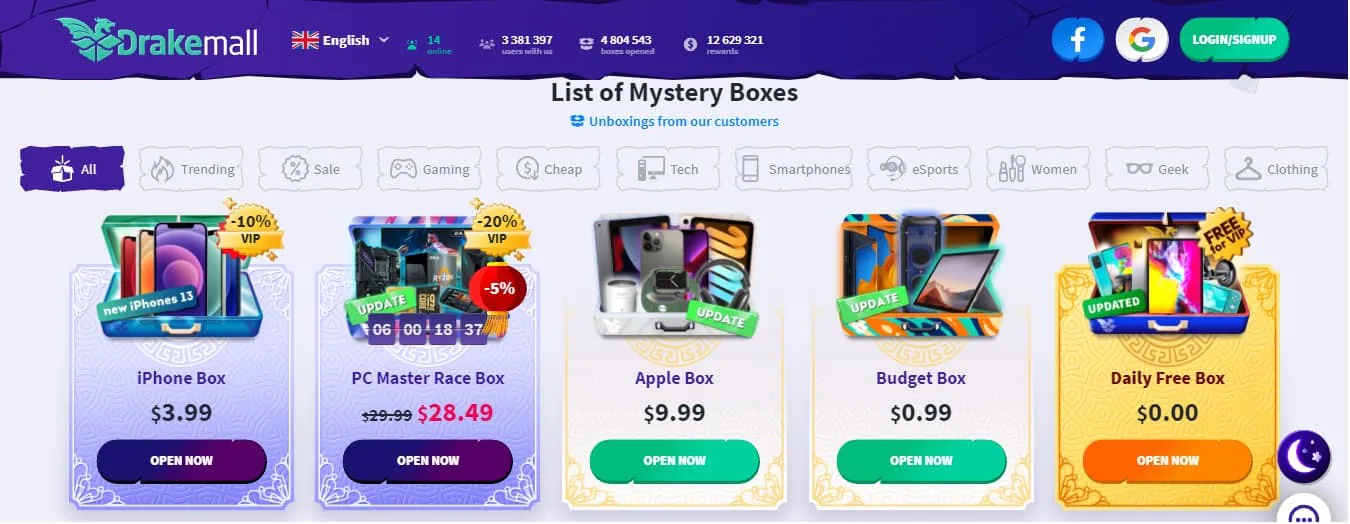Open the Budget Box now
This screenshot has height=524, width=1350.
921,461
